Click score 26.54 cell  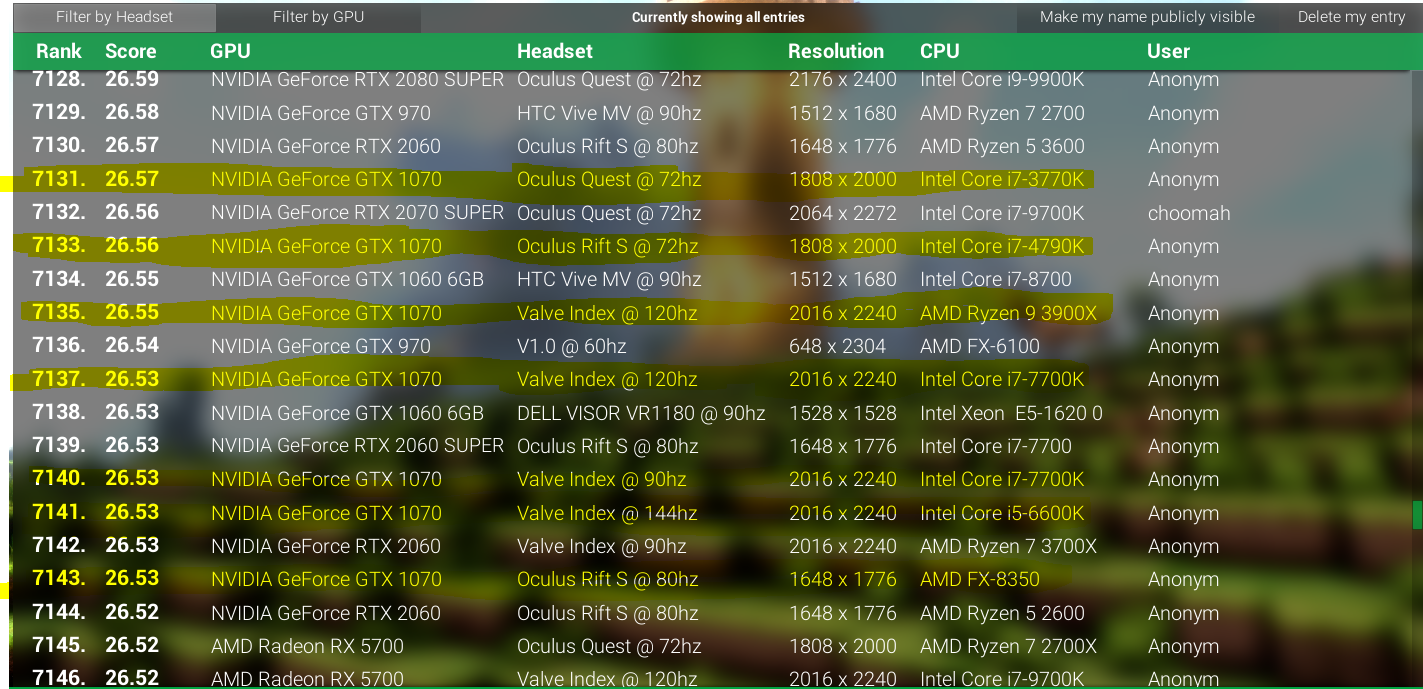(x=132, y=346)
